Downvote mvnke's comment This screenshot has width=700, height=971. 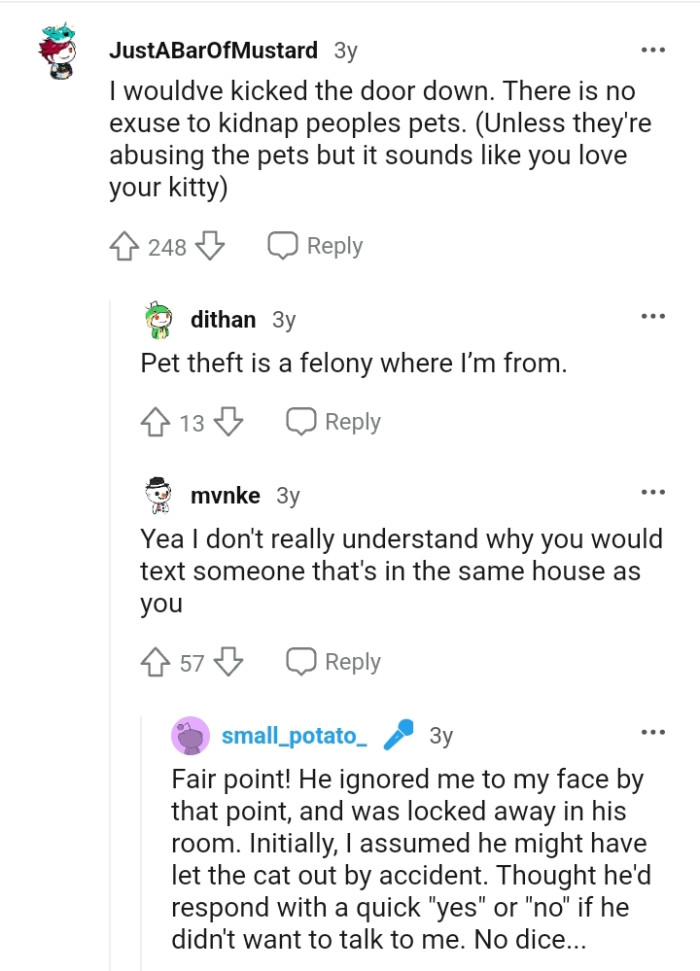tap(229, 662)
